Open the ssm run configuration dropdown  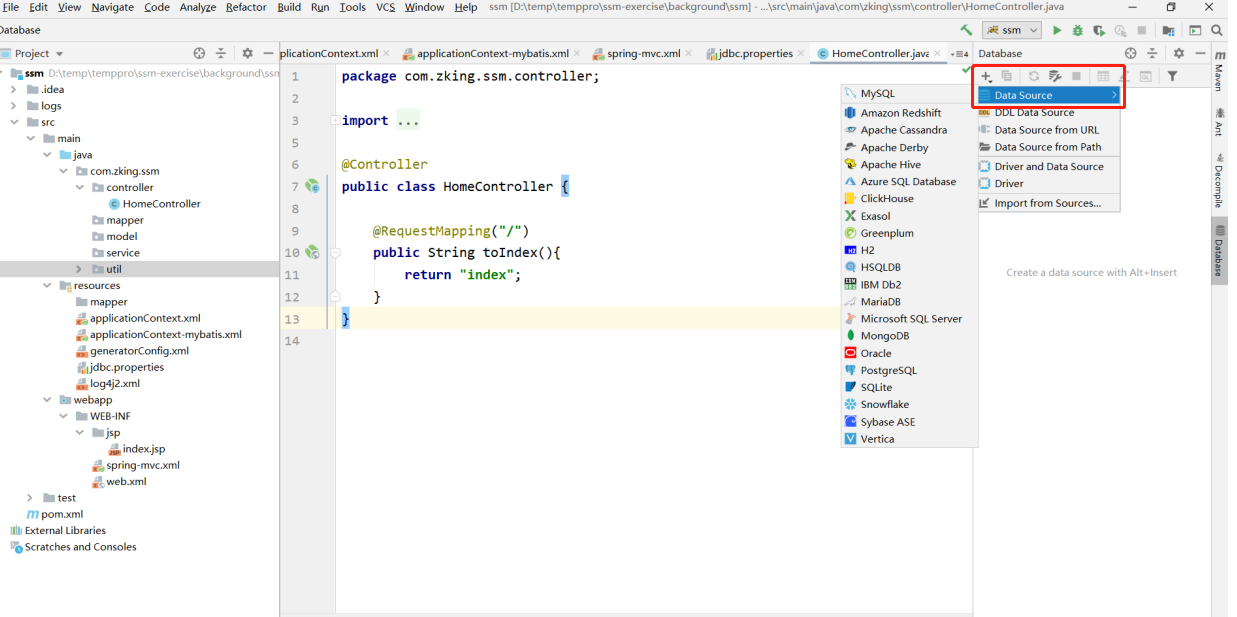coord(1013,30)
